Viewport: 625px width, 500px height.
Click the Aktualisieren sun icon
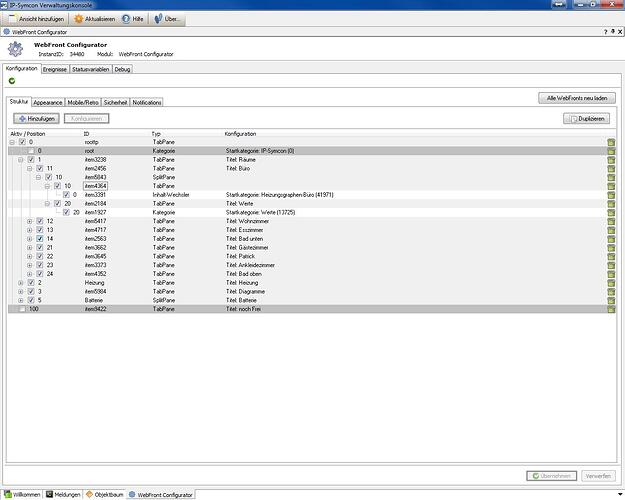79,19
